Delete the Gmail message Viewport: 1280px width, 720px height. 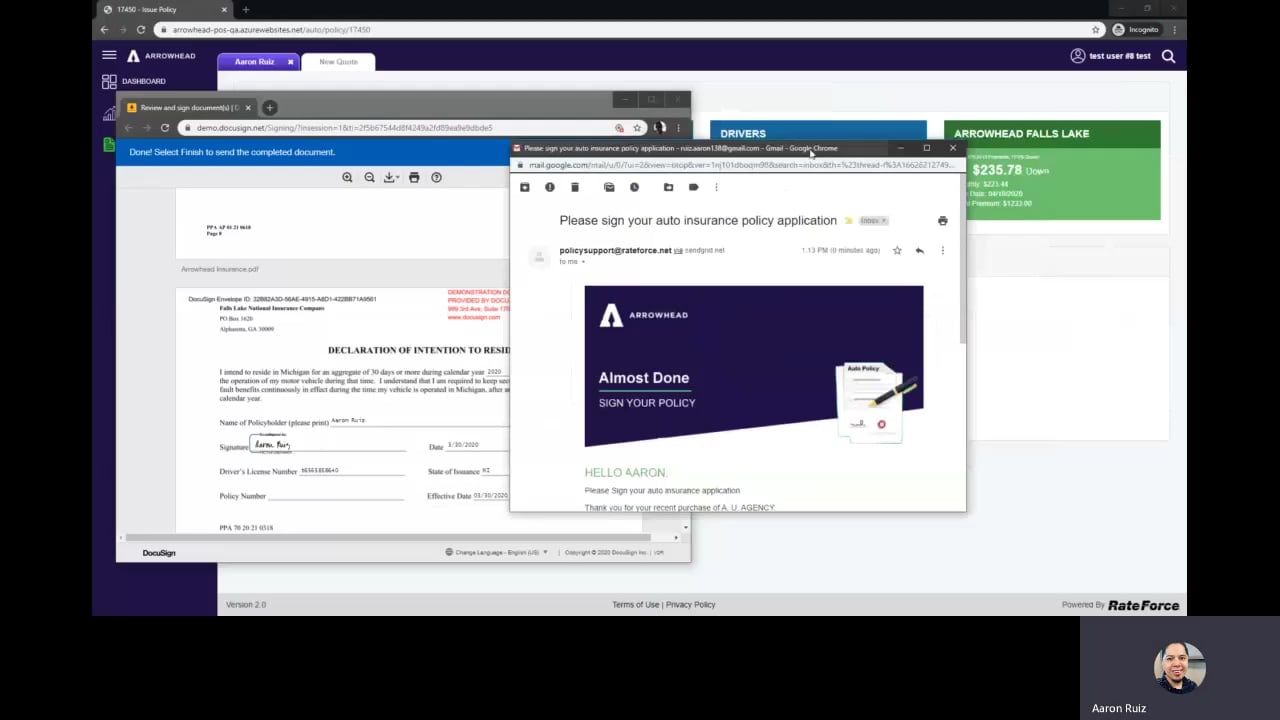pyautogui.click(x=575, y=187)
